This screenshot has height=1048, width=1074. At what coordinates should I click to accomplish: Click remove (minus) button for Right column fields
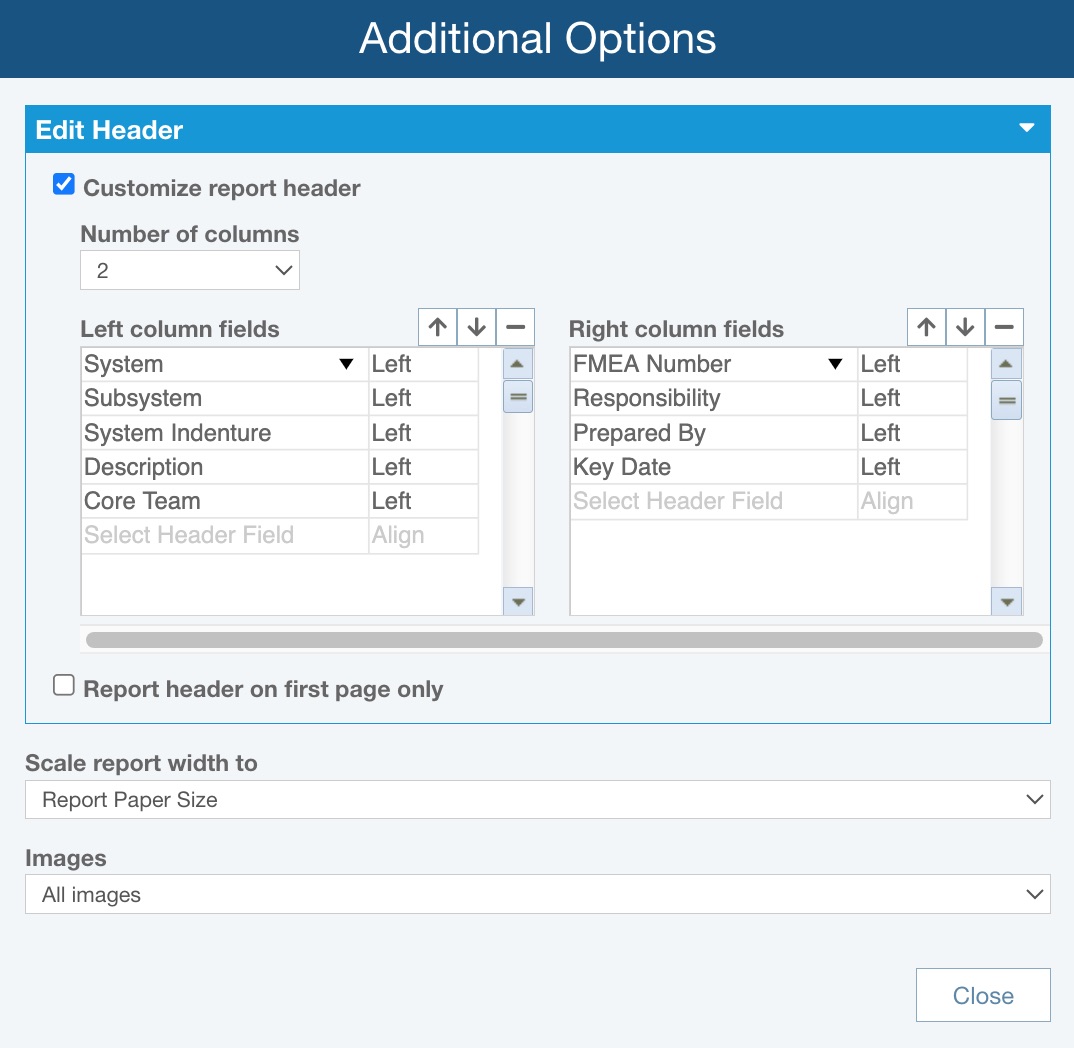pyautogui.click(x=1004, y=327)
